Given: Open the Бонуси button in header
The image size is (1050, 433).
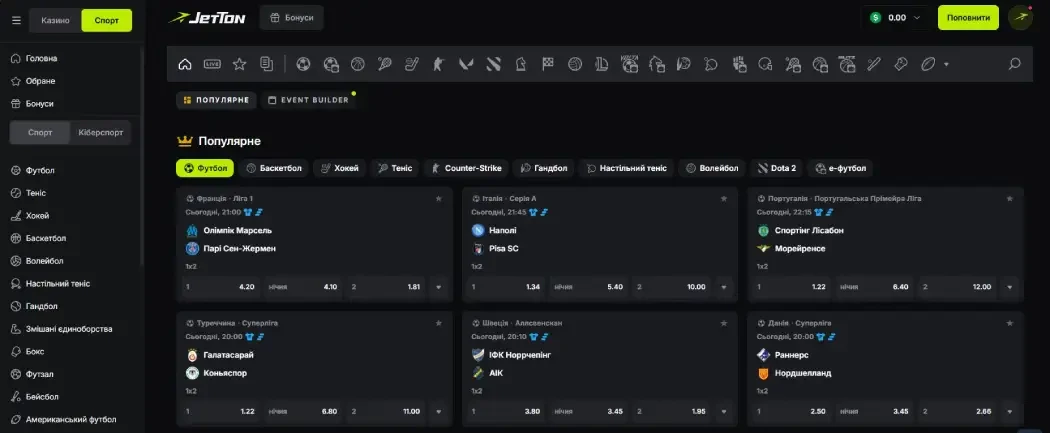Looking at the screenshot, I should [x=291, y=17].
